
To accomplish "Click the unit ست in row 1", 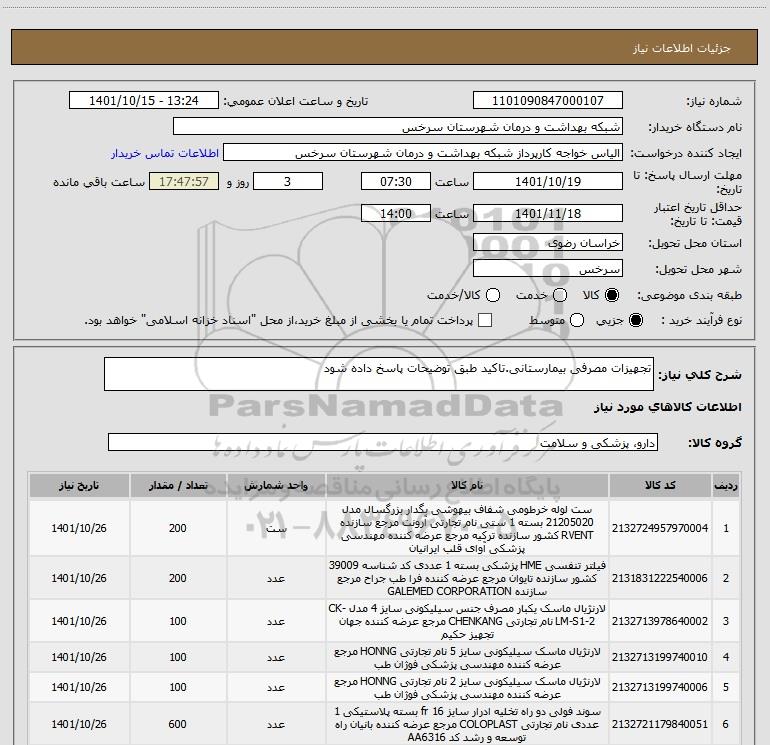I will [276, 528].
